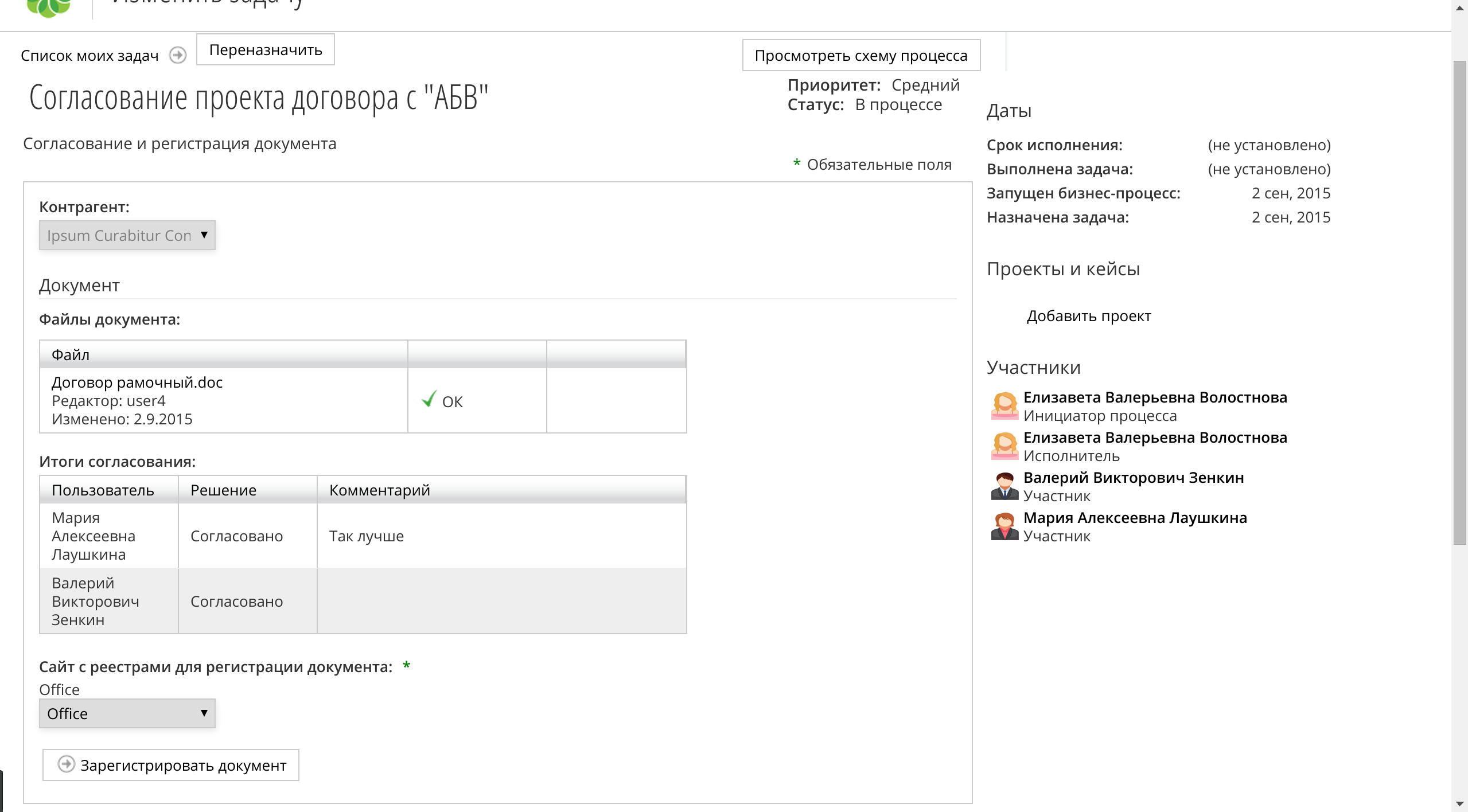1468x812 pixels.
Task: Click green checkmark OK file status
Action: click(429, 400)
